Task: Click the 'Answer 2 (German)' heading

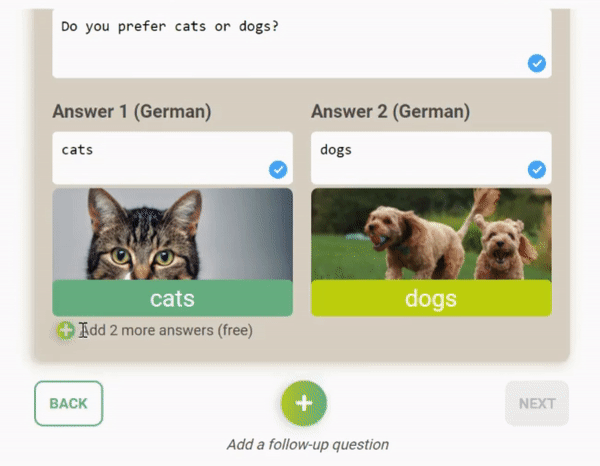Action: pyautogui.click(x=391, y=112)
